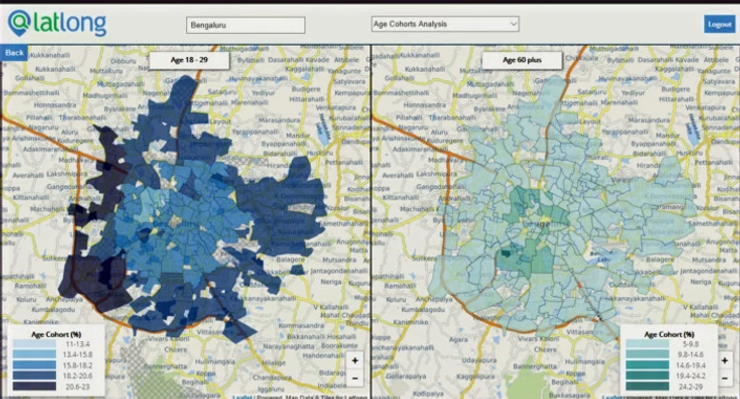Click the 9.8-14.6 legend color swatch

648,355
